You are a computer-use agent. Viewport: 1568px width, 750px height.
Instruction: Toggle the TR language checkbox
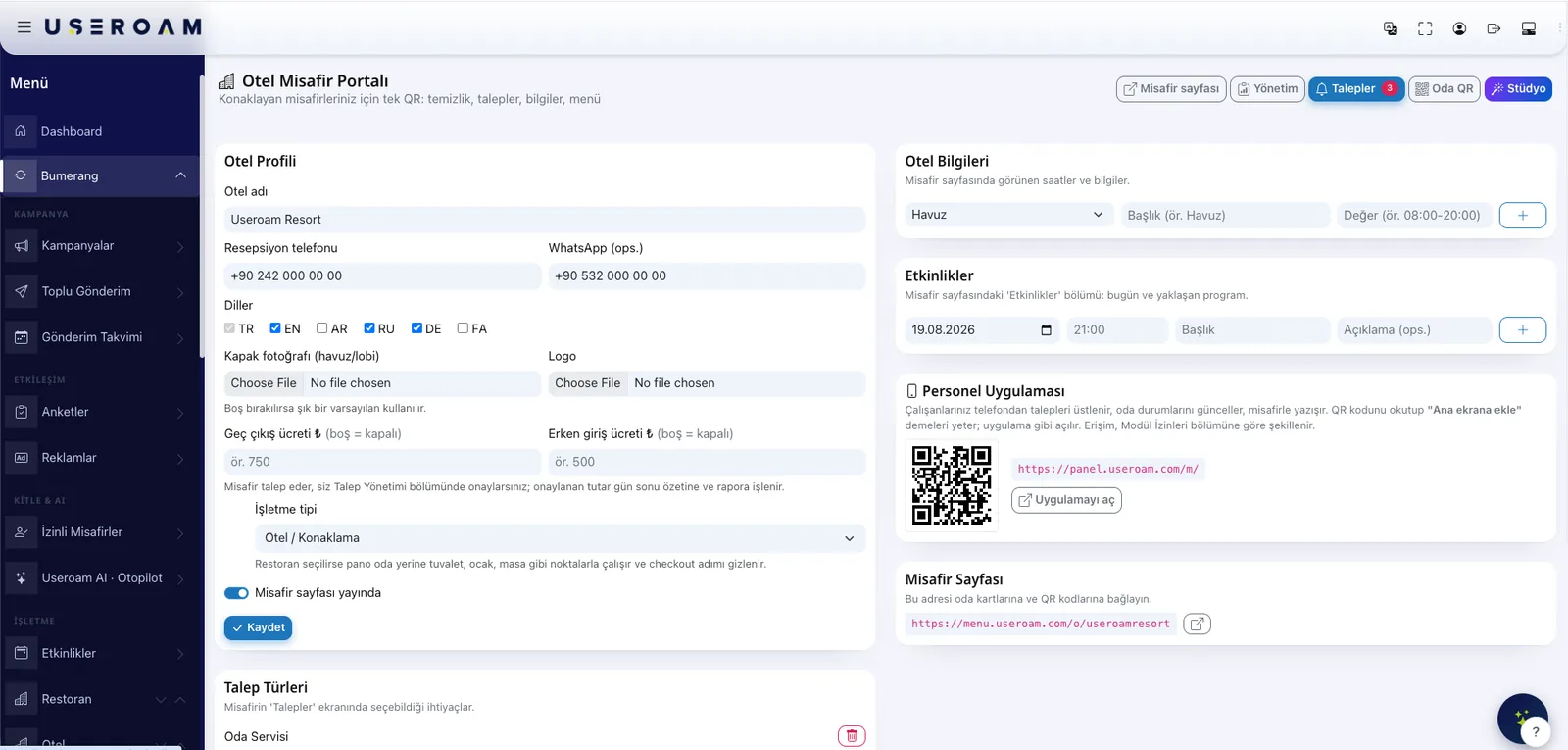(229, 328)
